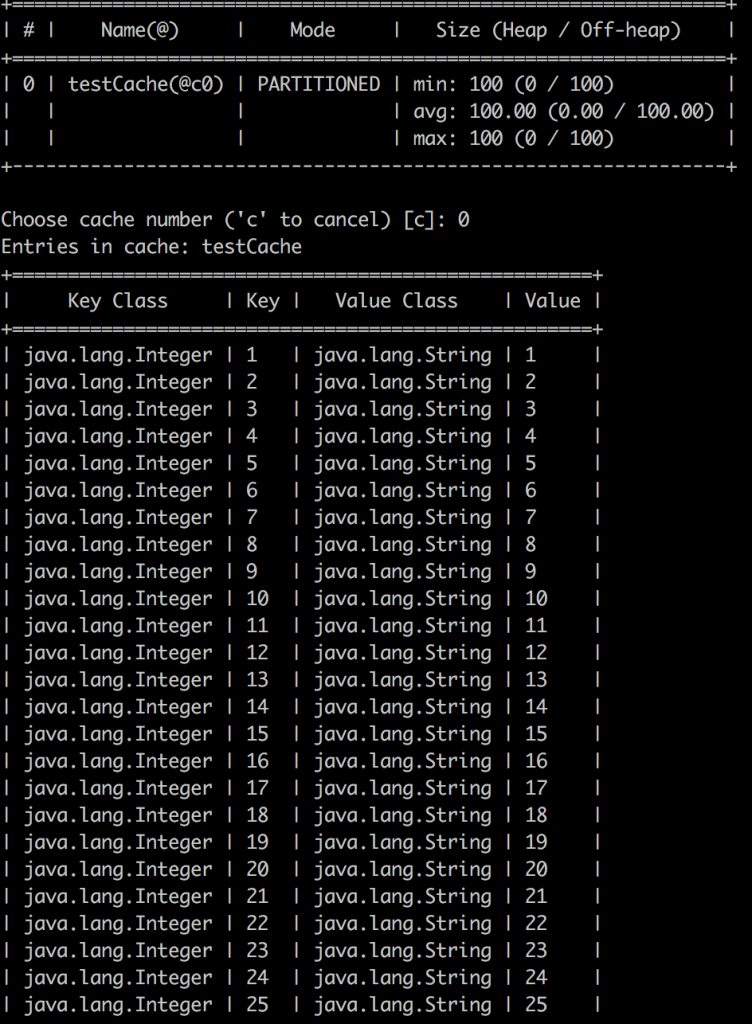Click the Key cell showing 21

point(257,897)
